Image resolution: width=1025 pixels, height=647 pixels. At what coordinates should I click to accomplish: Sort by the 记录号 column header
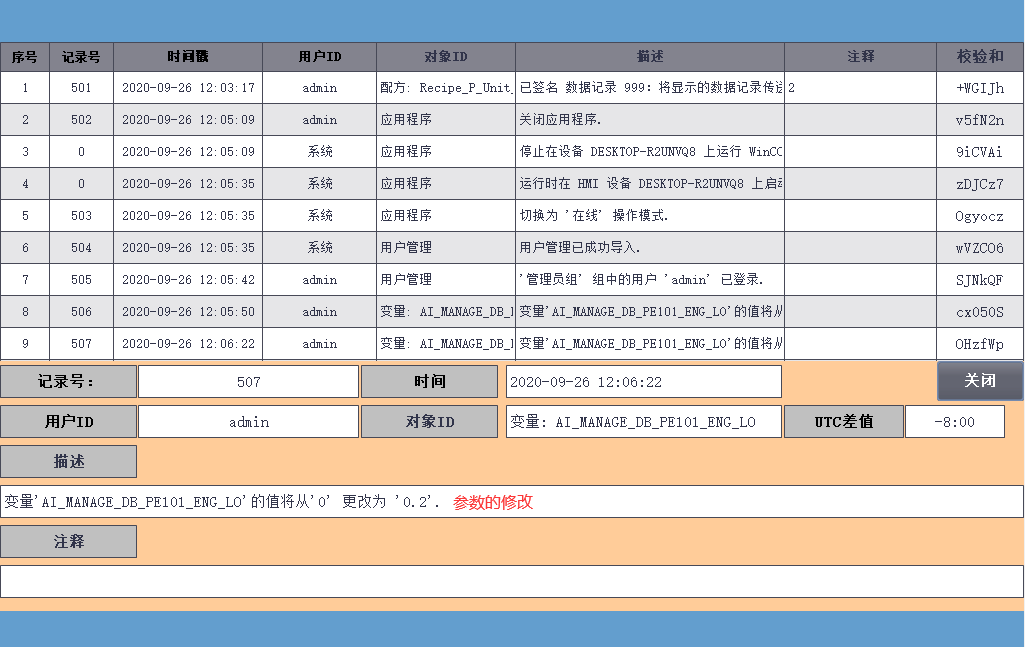point(81,57)
